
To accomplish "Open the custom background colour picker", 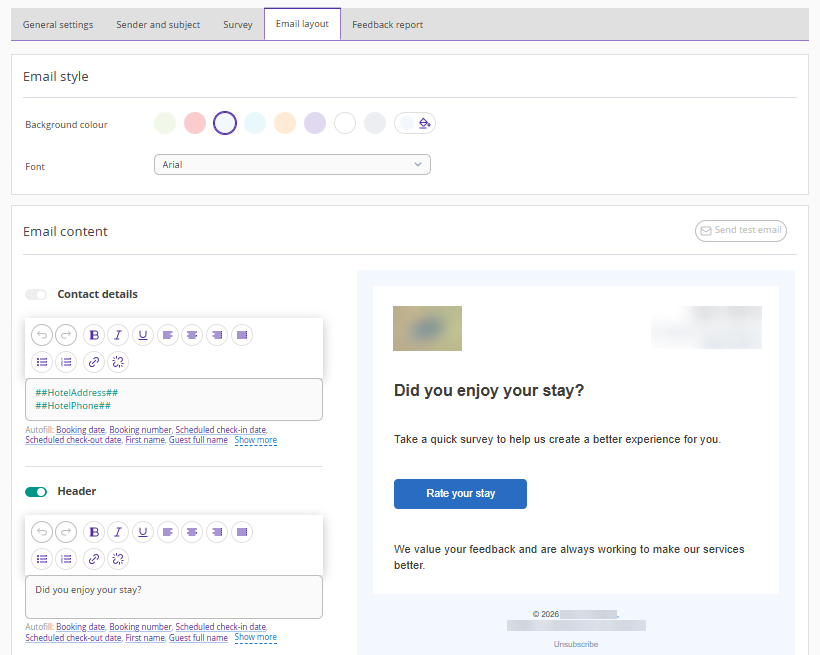I will click(x=415, y=123).
